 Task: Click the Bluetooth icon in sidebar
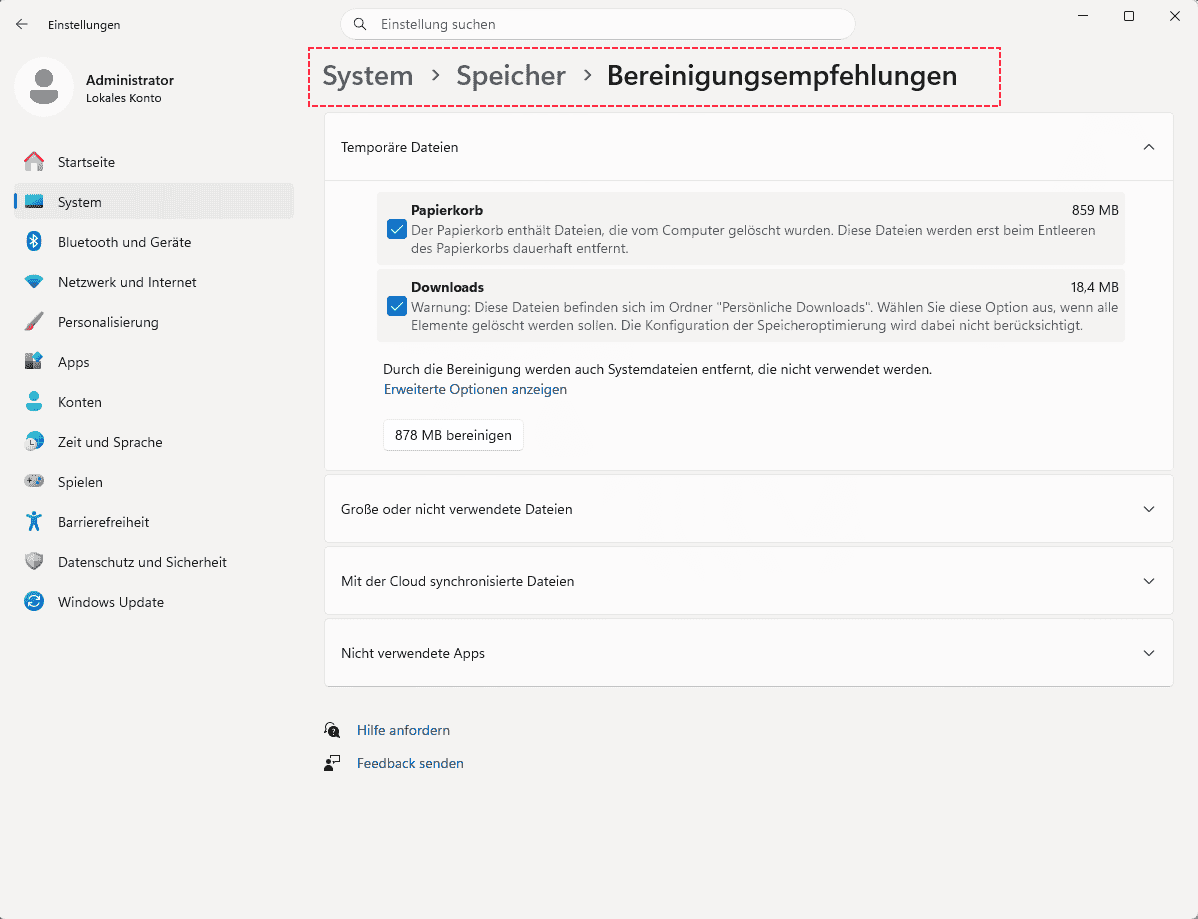34,241
